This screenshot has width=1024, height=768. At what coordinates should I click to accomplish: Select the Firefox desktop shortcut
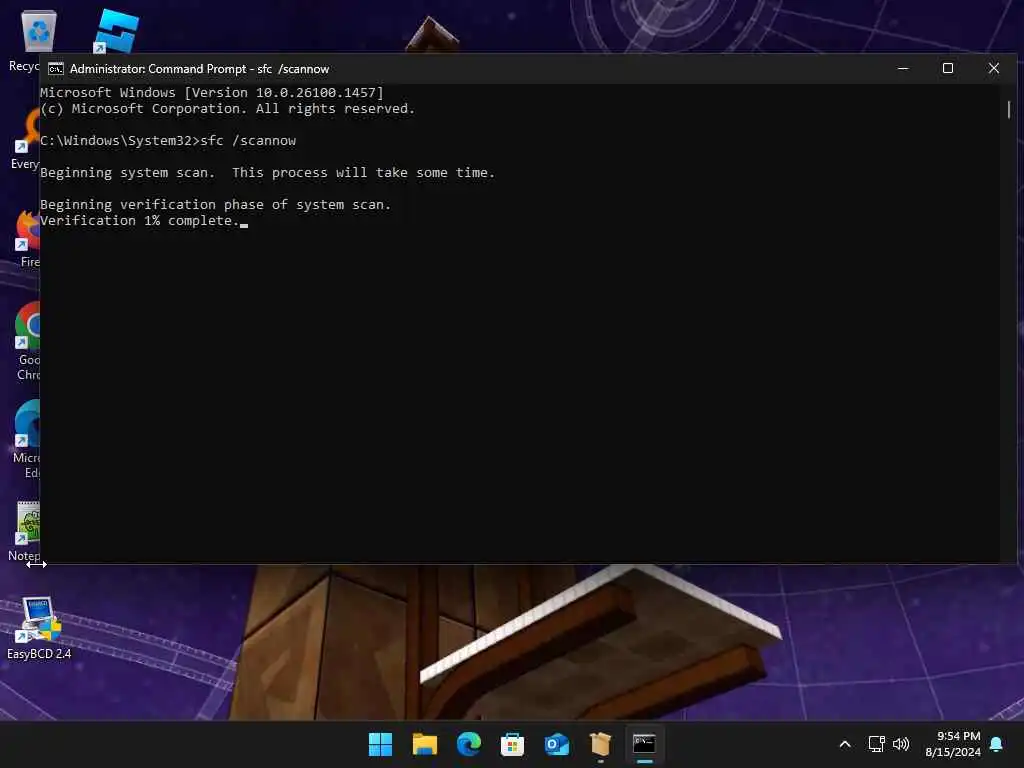tap(27, 239)
